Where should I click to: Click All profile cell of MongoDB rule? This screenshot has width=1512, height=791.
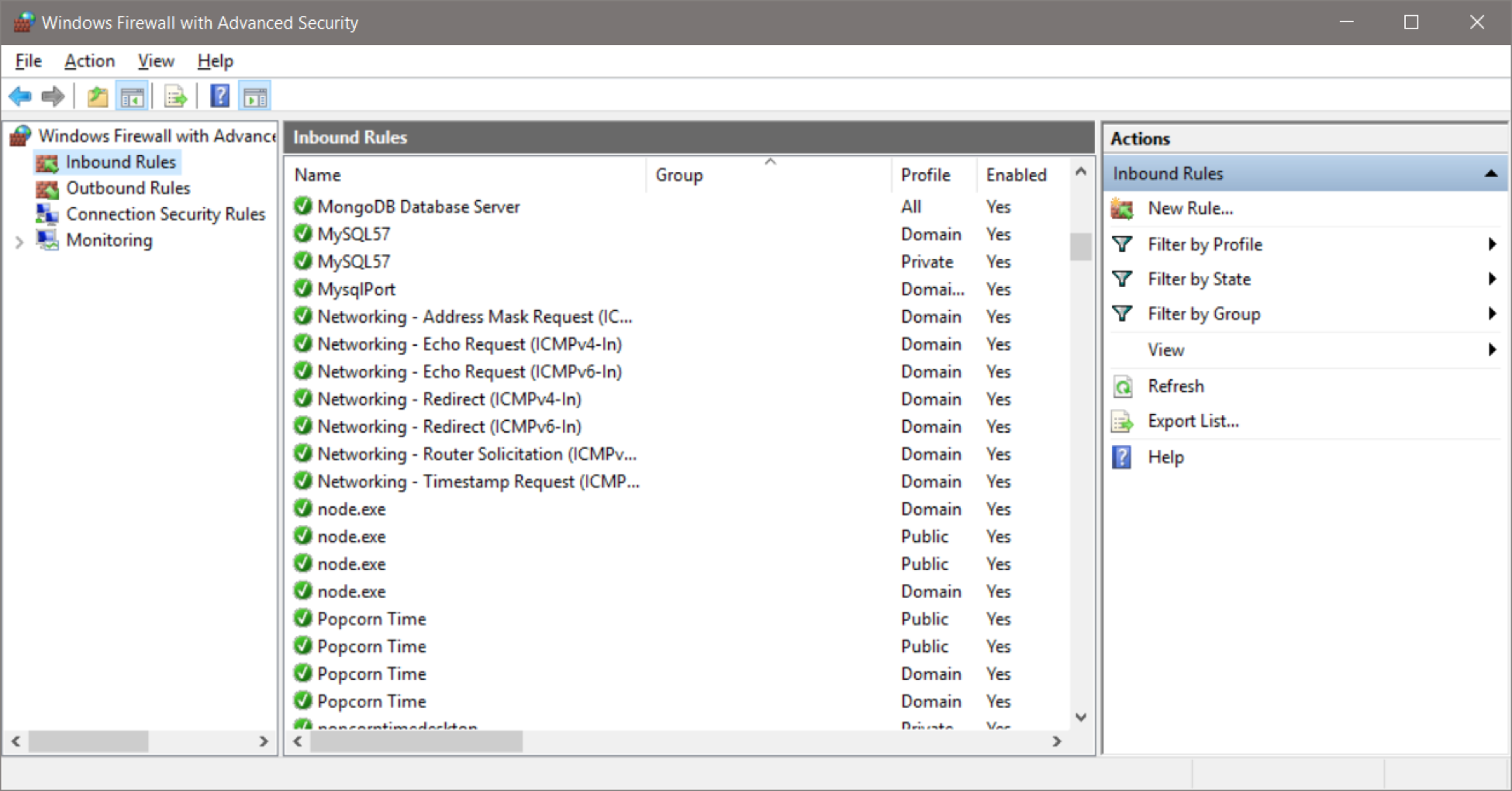tap(911, 207)
